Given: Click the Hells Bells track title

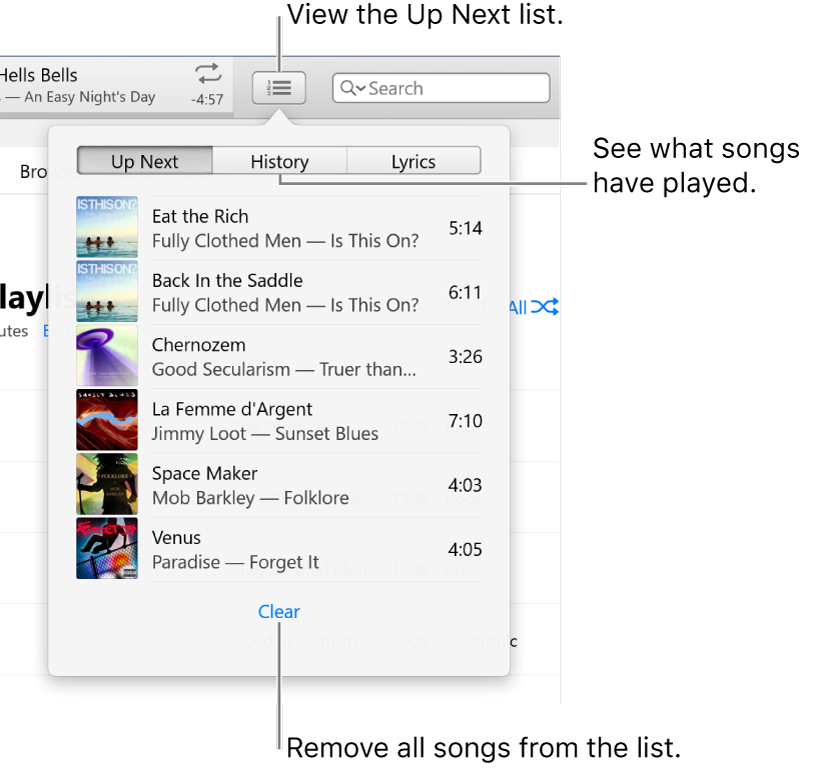Looking at the screenshot, I should pos(38,75).
